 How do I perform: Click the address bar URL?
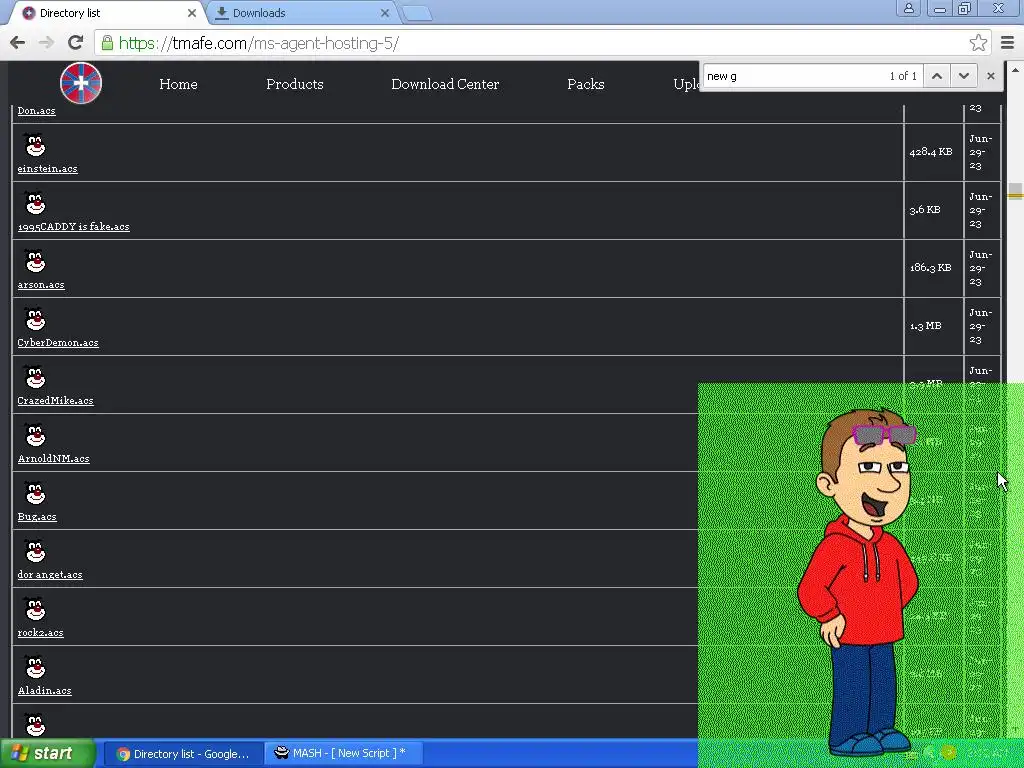coord(259,43)
